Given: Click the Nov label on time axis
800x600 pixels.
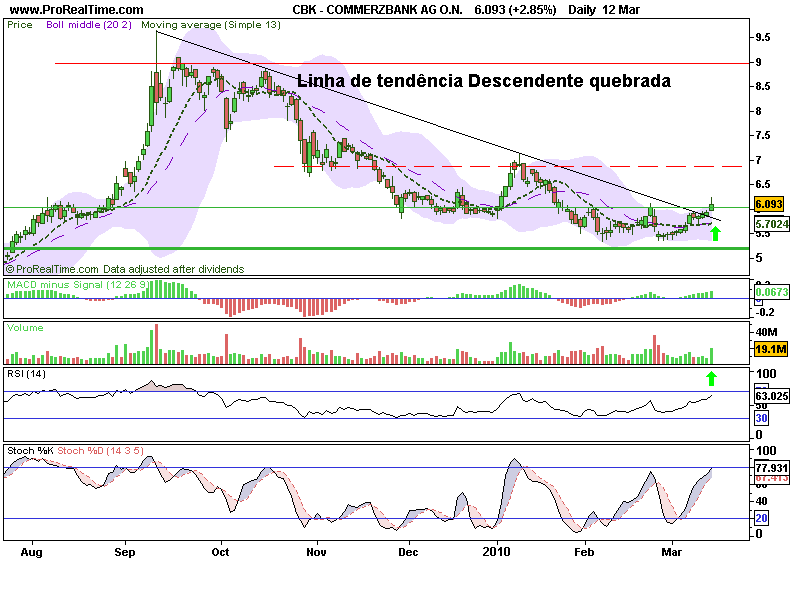Looking at the screenshot, I should point(316,552).
